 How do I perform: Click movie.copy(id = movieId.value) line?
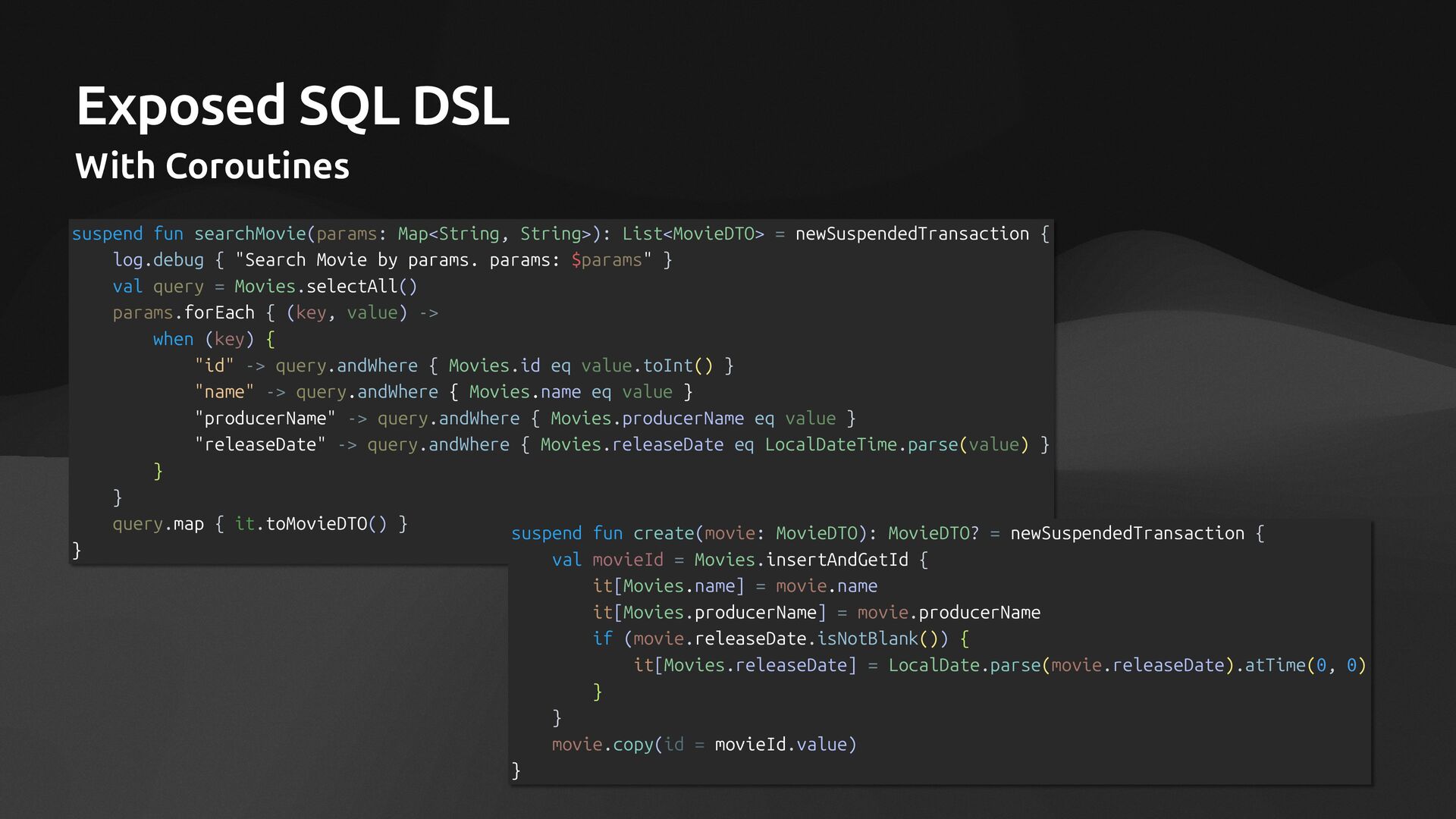(x=704, y=745)
